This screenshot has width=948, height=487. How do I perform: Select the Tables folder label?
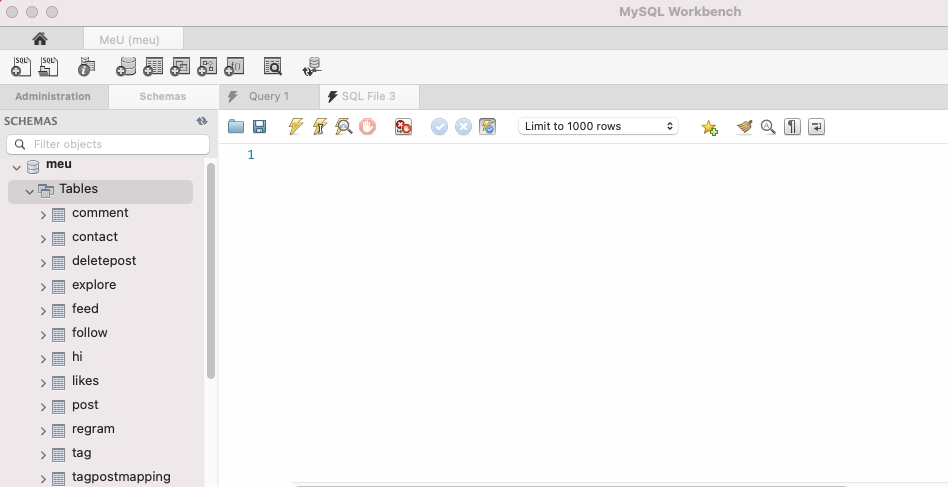(x=79, y=189)
